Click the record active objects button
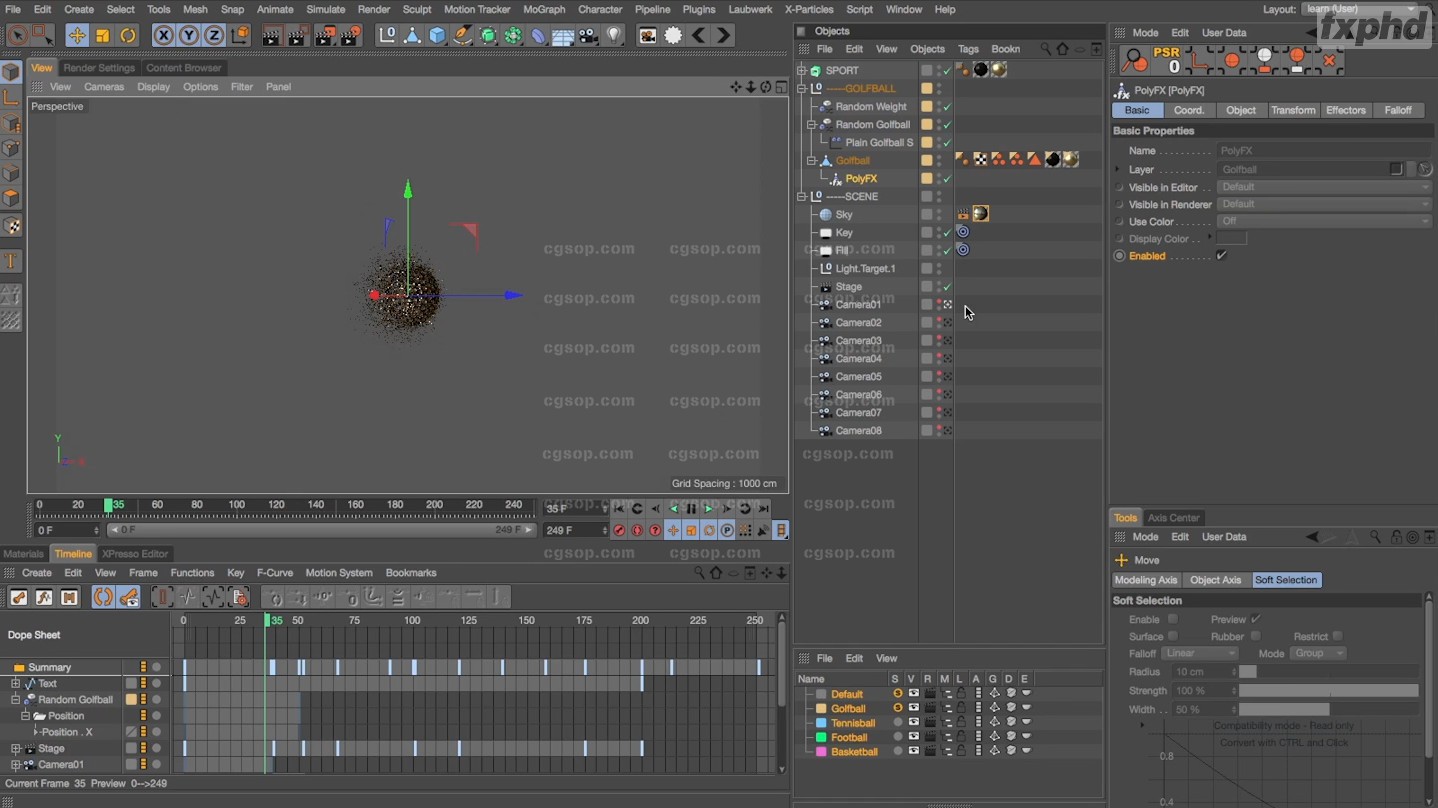Screen dimensions: 1438x808 click(619, 531)
